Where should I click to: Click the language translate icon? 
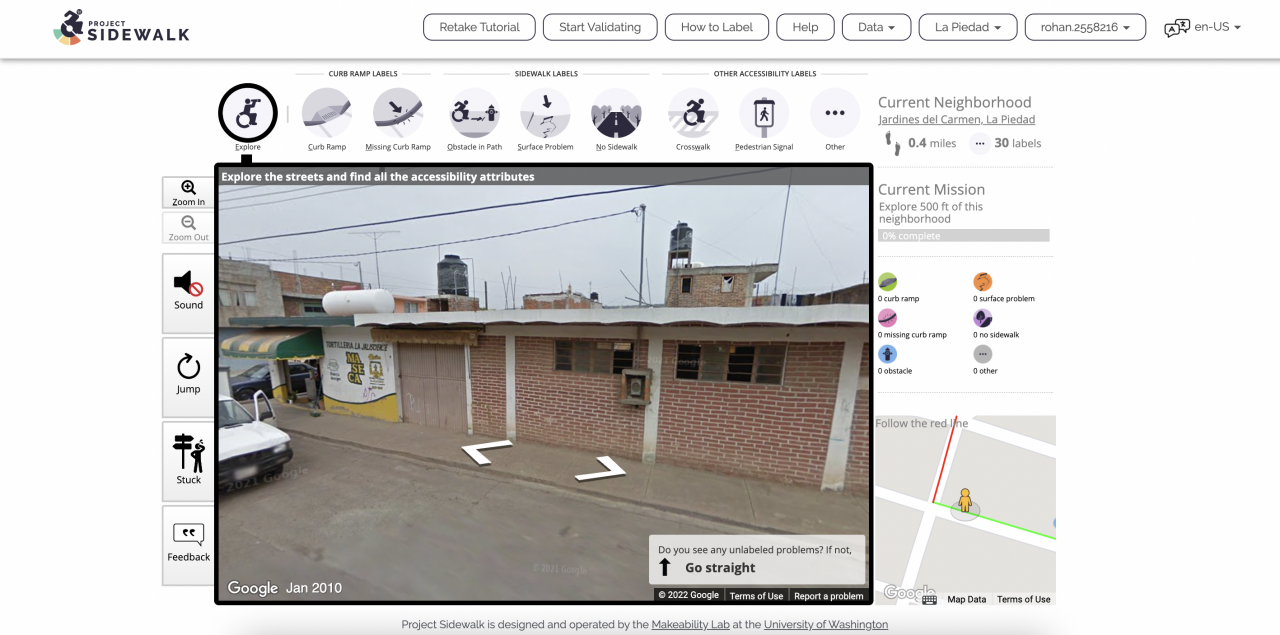1177,28
